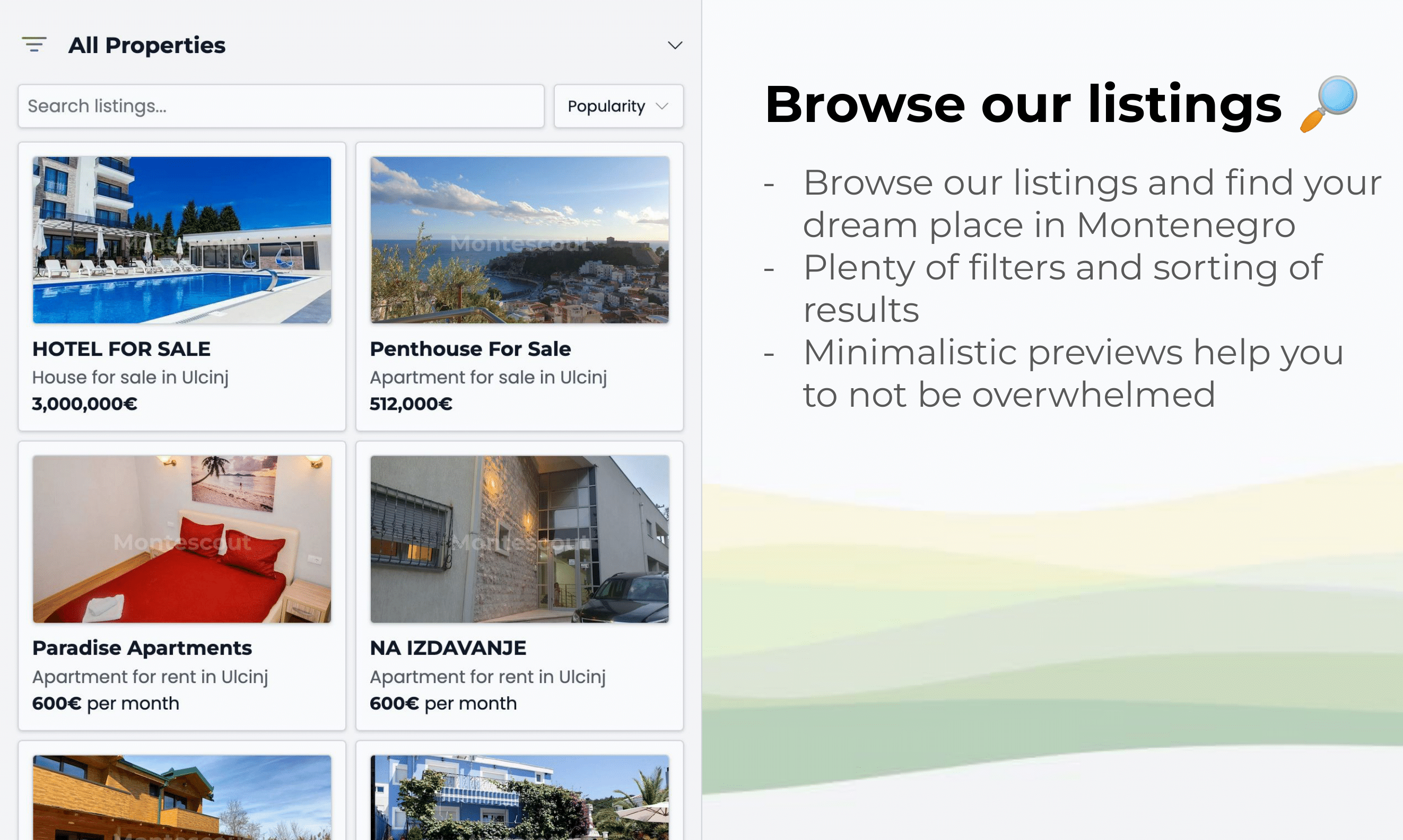Click the All Properties heading

point(146,45)
